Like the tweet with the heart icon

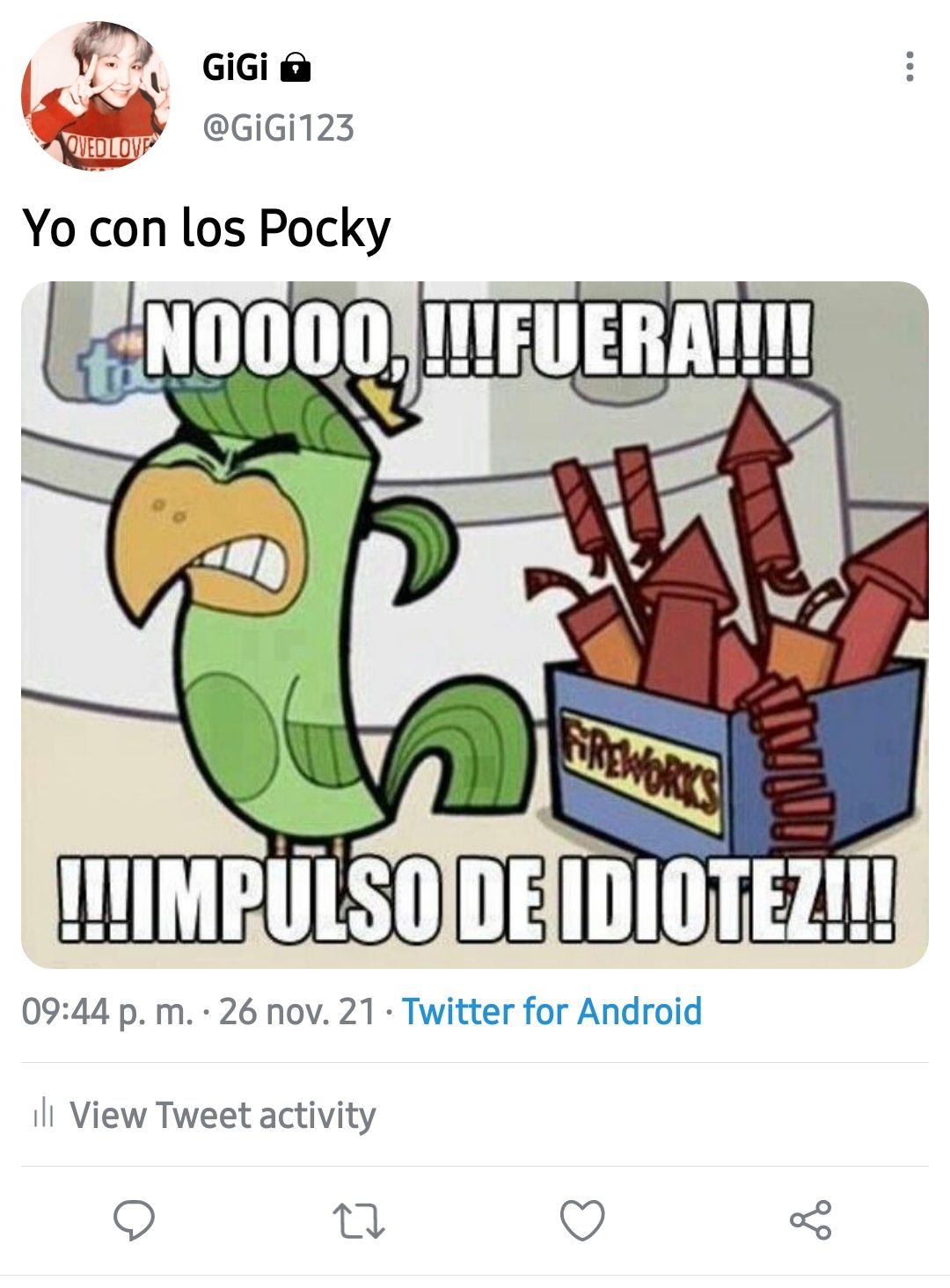tap(582, 1220)
